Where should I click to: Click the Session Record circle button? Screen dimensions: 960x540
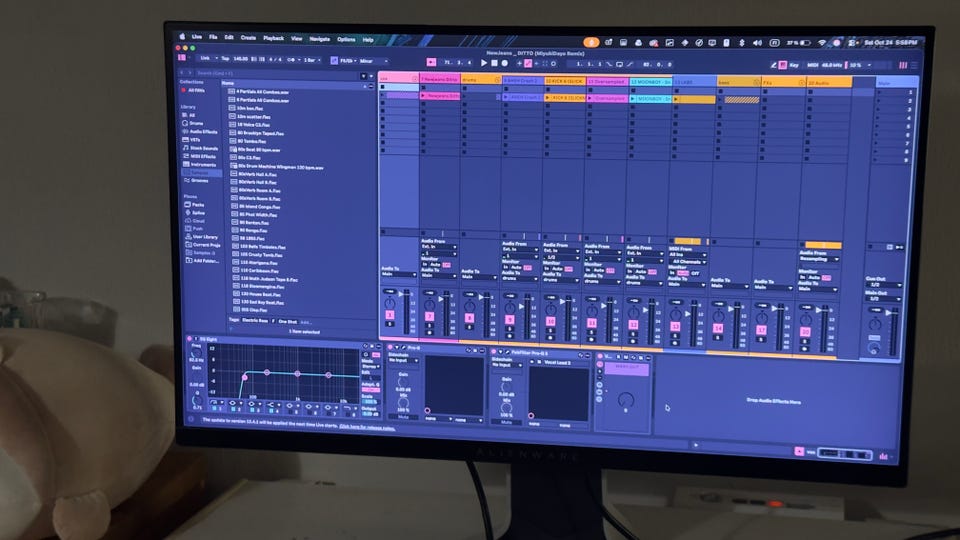553,64
